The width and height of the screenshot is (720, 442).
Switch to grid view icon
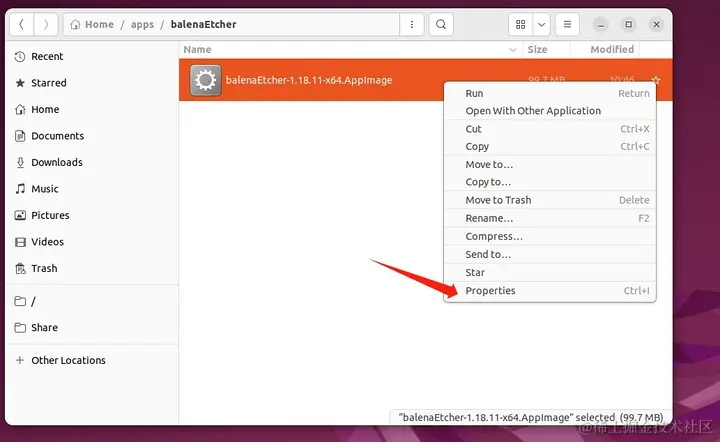coord(520,24)
